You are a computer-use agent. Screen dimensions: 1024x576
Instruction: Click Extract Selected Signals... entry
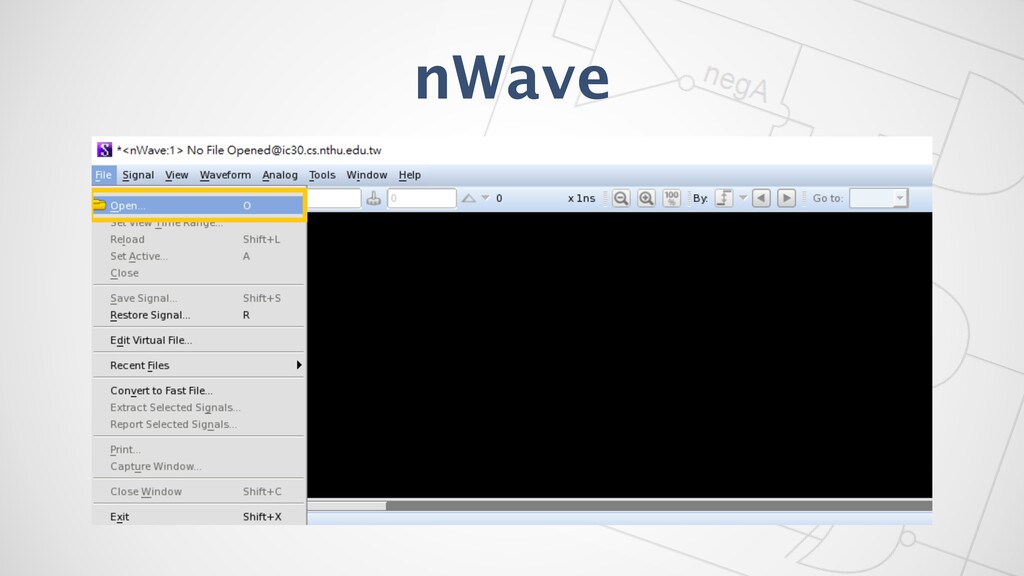(199, 408)
